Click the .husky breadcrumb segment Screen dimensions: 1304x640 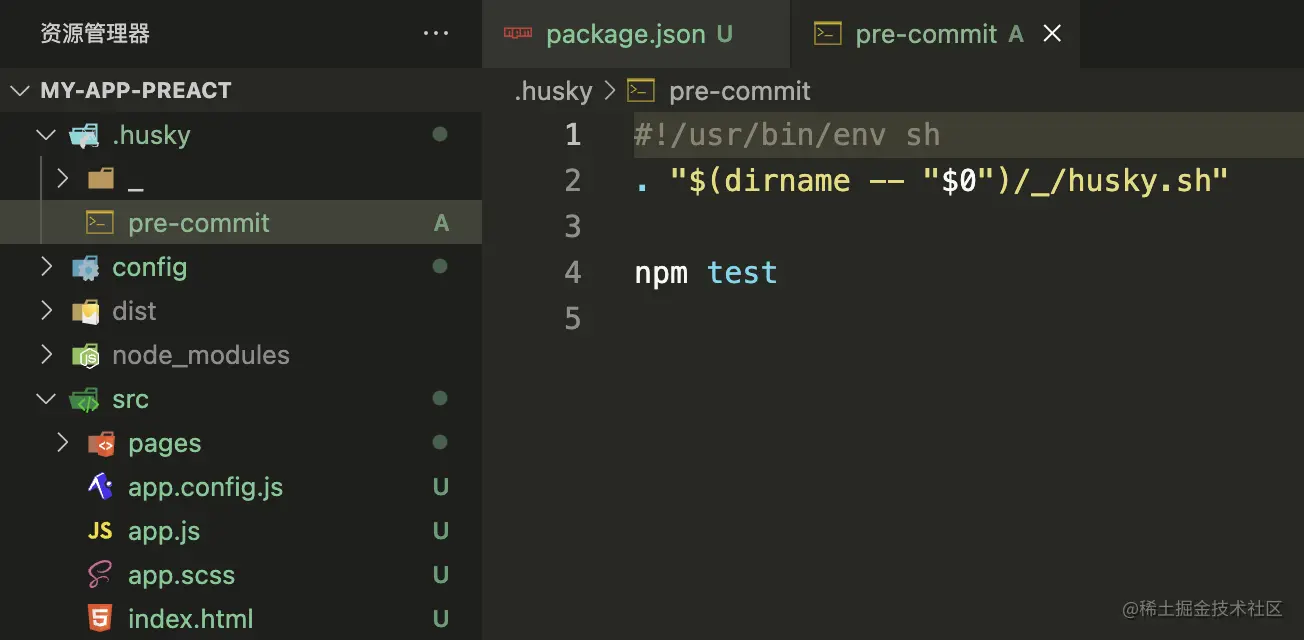click(553, 91)
